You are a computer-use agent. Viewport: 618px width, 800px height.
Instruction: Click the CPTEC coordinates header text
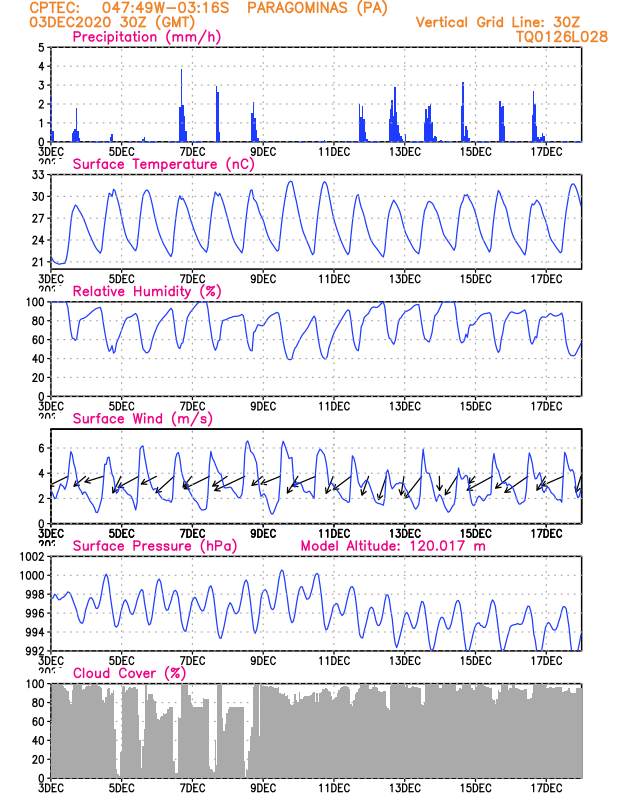130,8
